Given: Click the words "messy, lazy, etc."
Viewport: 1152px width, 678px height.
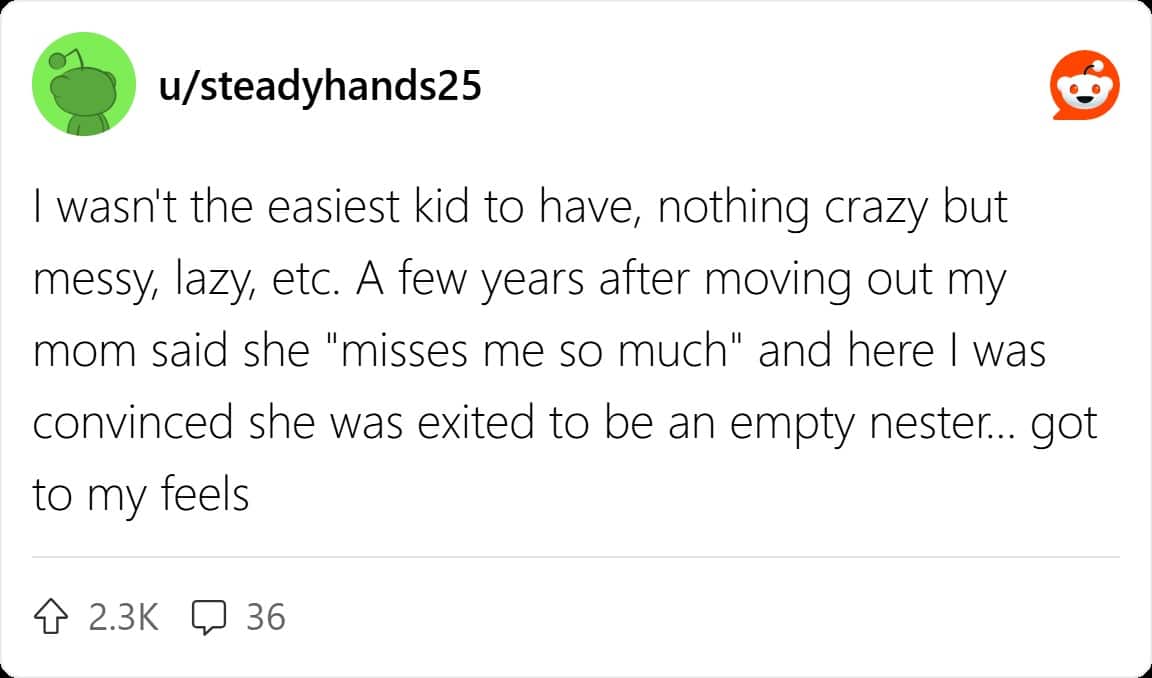Looking at the screenshot, I should 187,281.
